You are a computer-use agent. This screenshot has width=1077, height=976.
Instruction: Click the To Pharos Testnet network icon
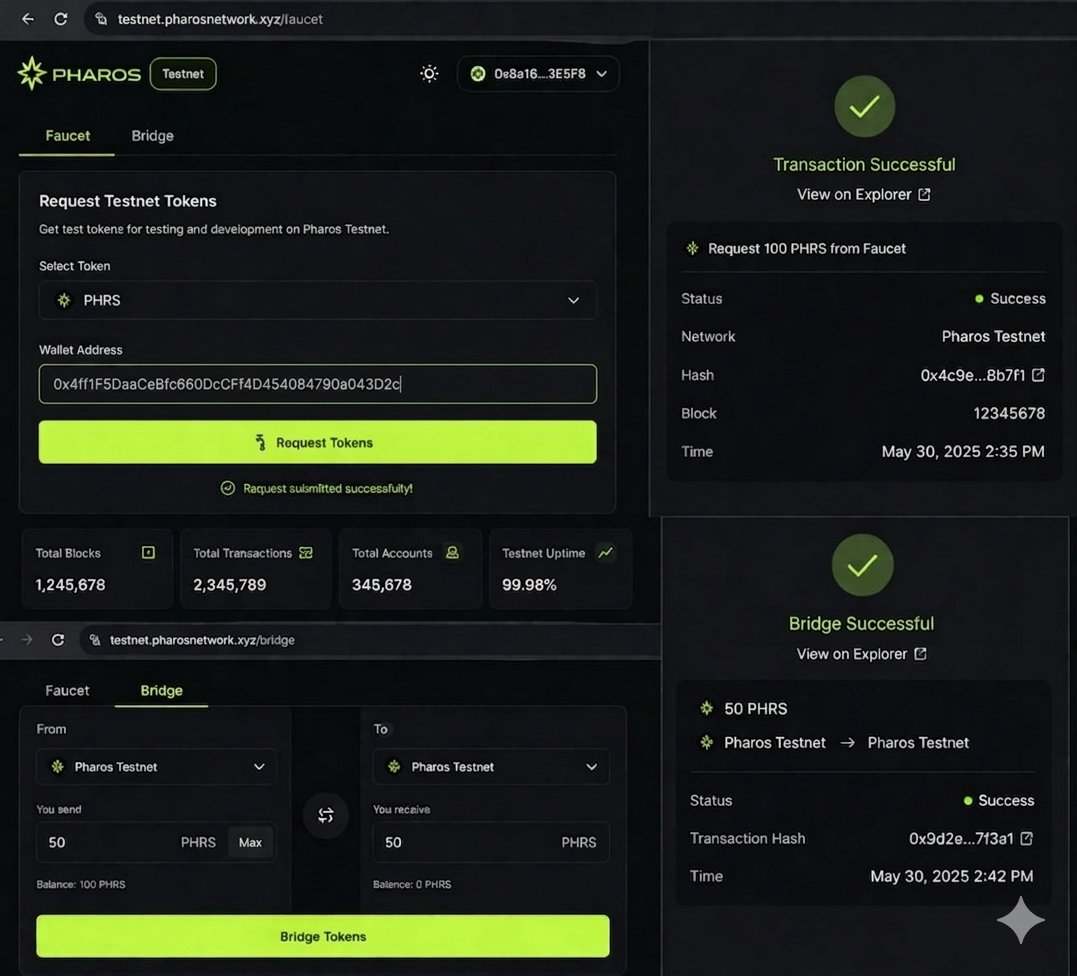(x=394, y=767)
